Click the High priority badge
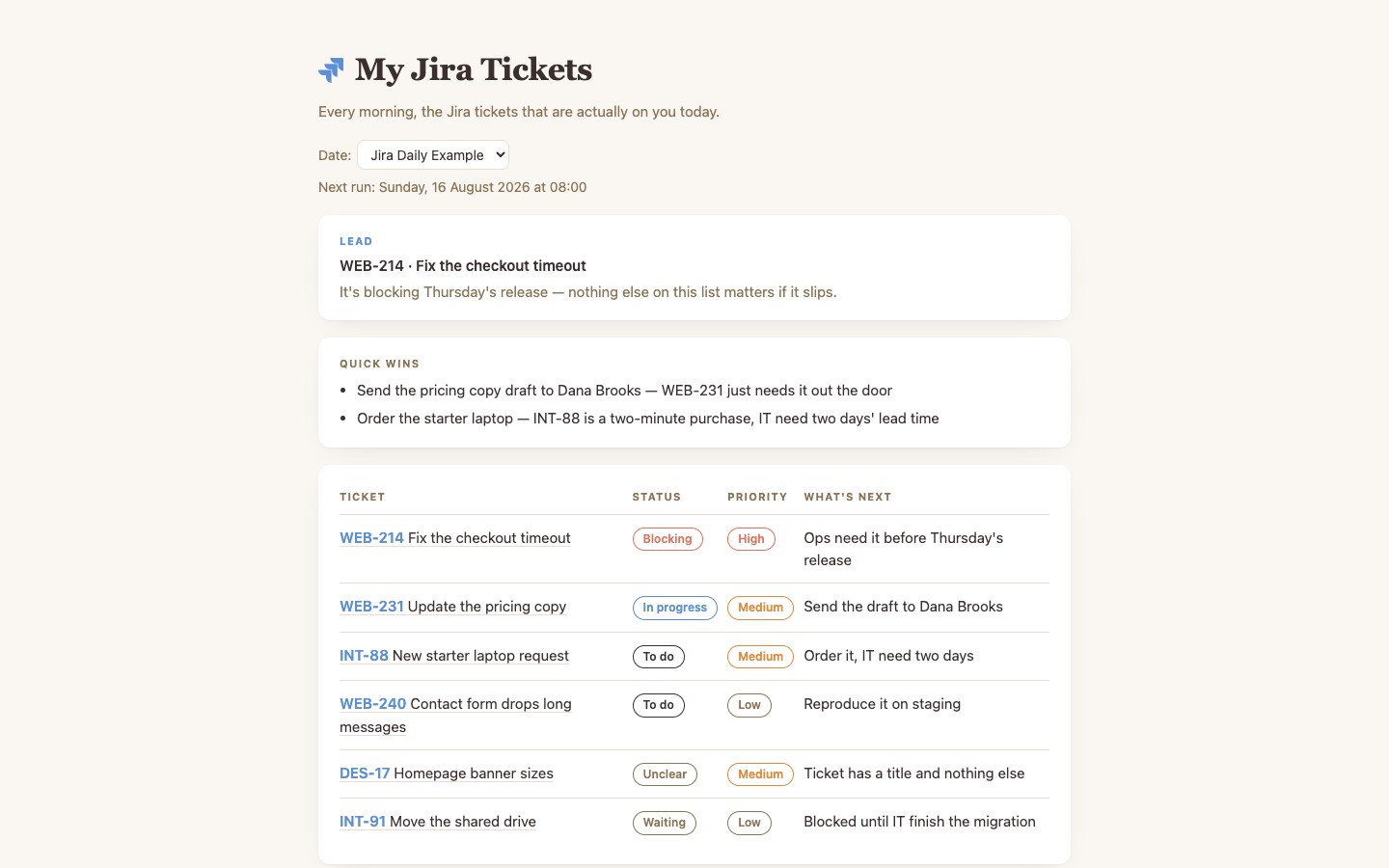The image size is (1389, 868). coord(751,539)
